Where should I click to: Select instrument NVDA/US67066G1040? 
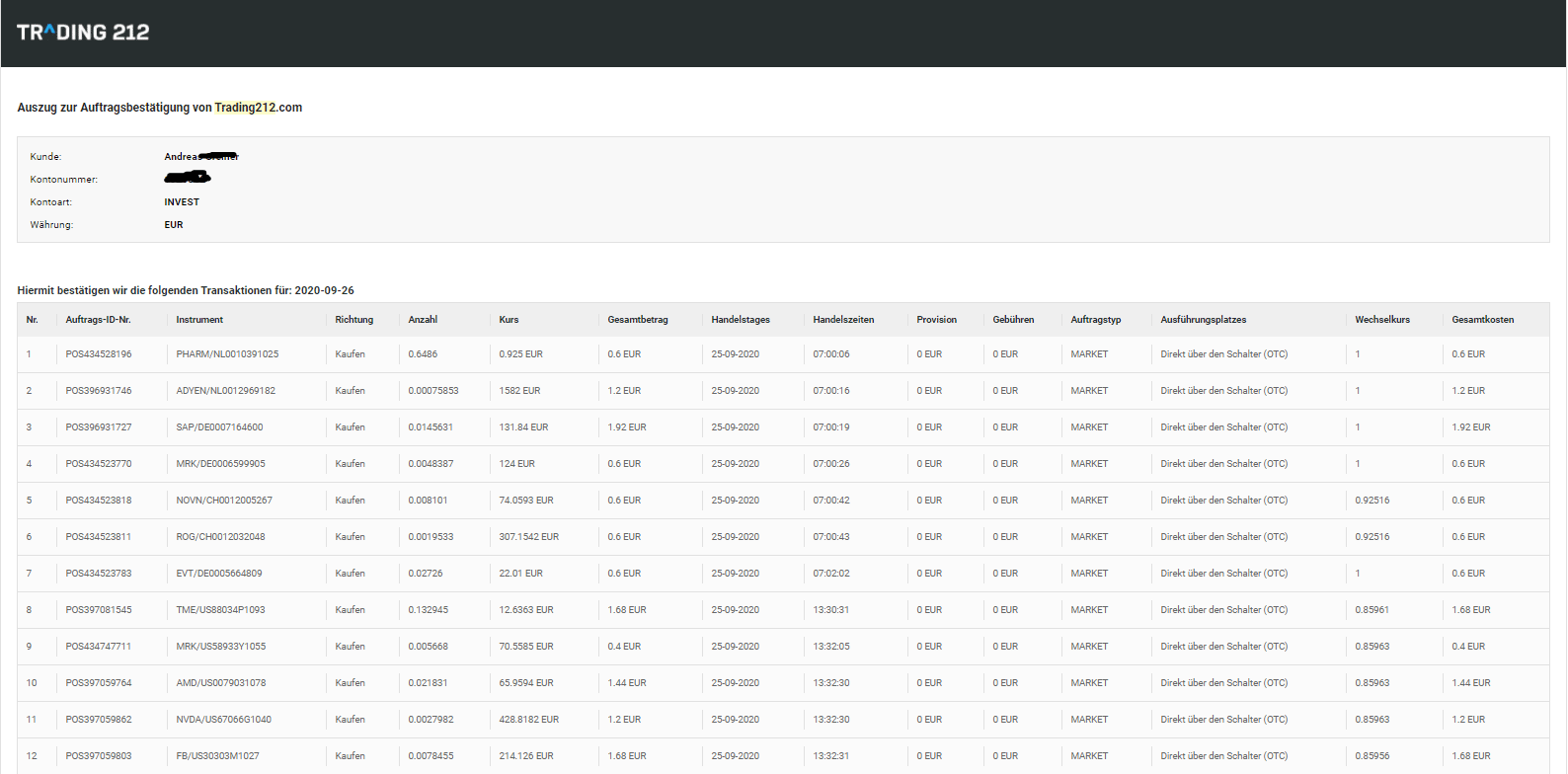[223, 720]
